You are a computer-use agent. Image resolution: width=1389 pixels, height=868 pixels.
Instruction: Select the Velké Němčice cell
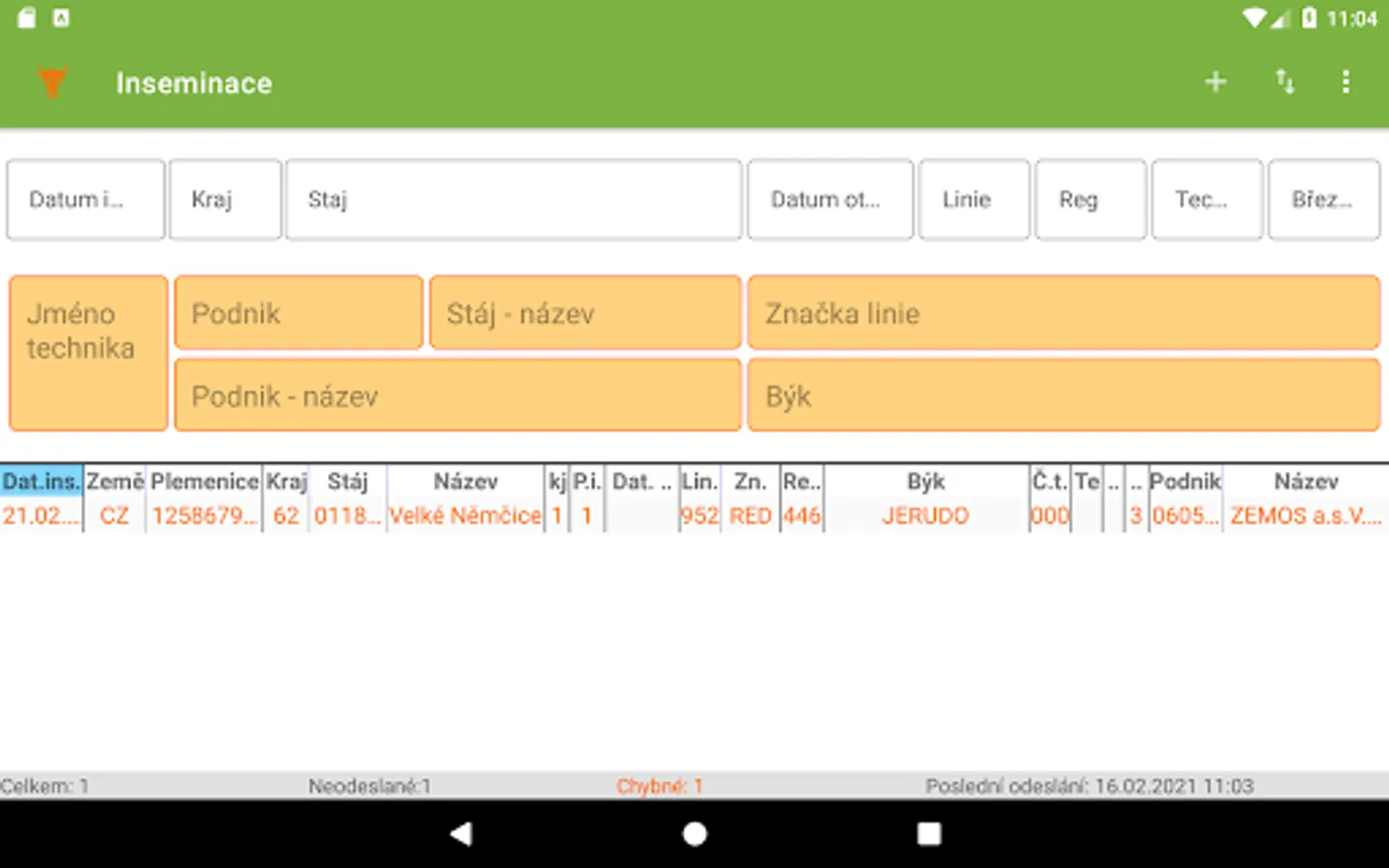(x=465, y=516)
